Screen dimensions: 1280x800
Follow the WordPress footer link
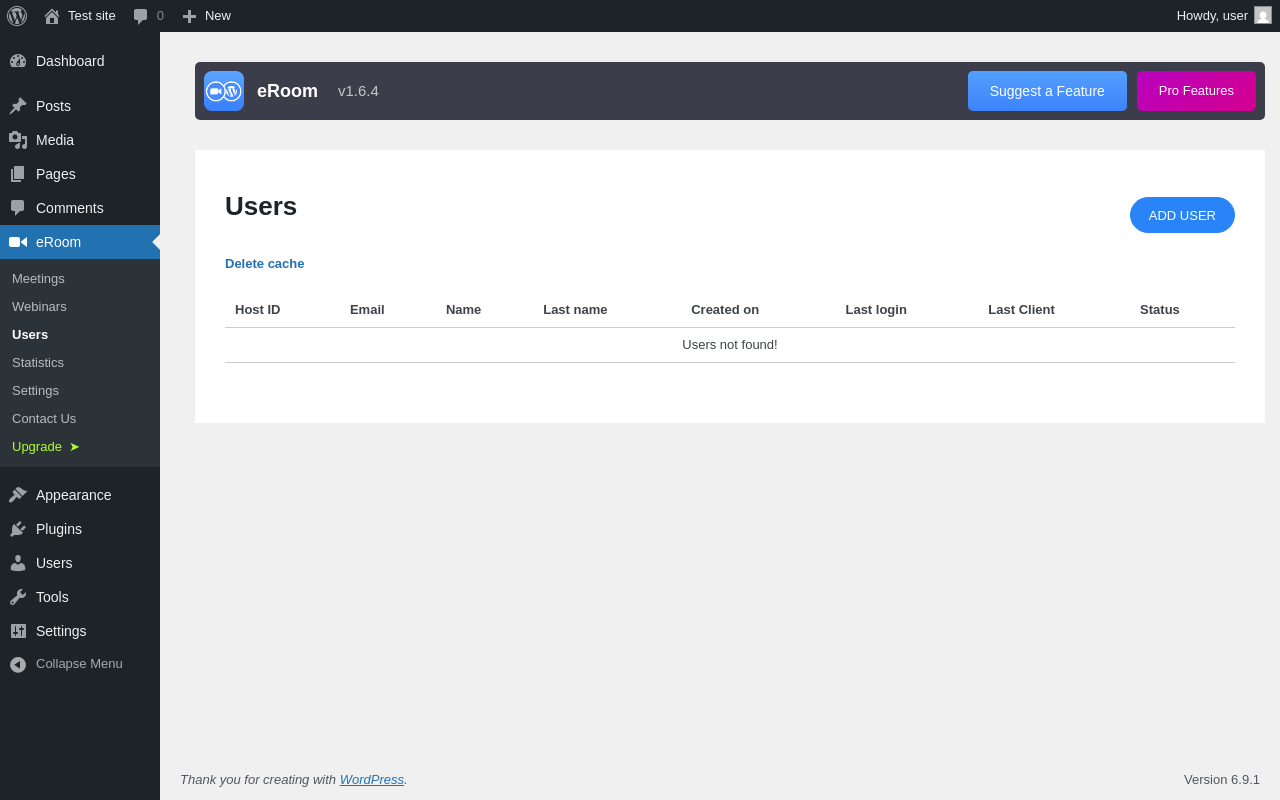point(372,779)
